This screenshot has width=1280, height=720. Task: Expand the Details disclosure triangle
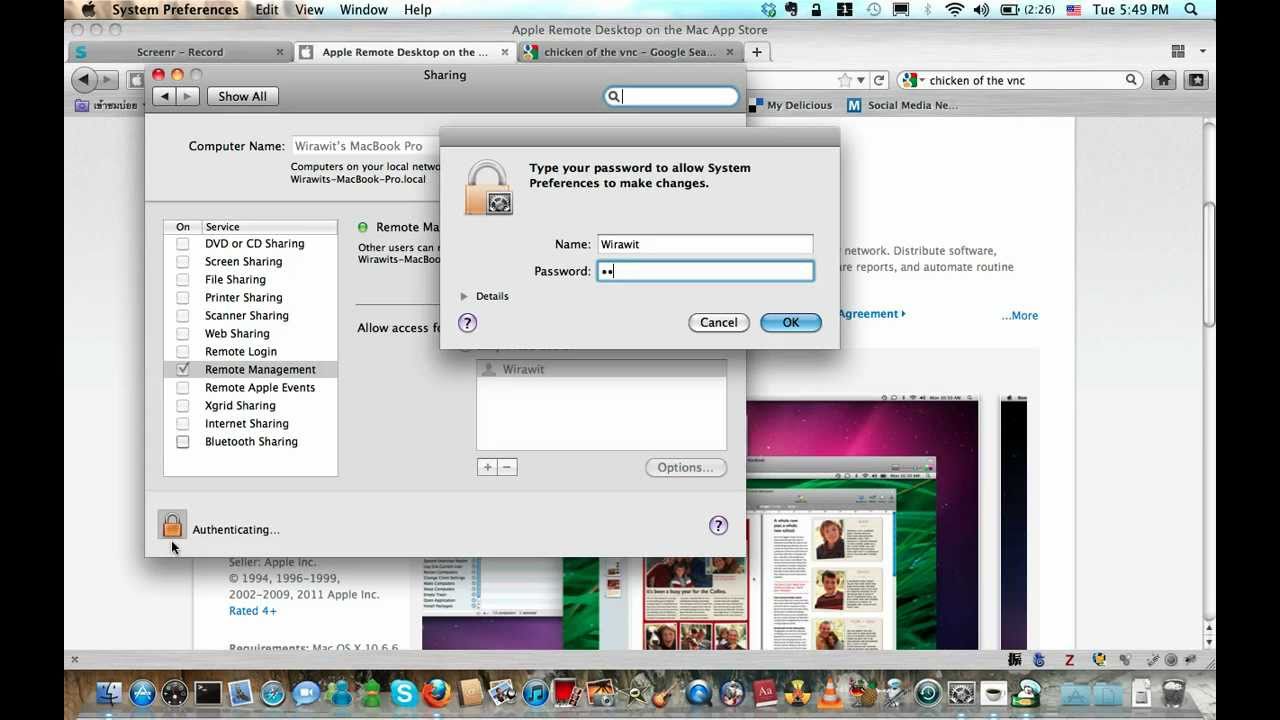(x=464, y=296)
